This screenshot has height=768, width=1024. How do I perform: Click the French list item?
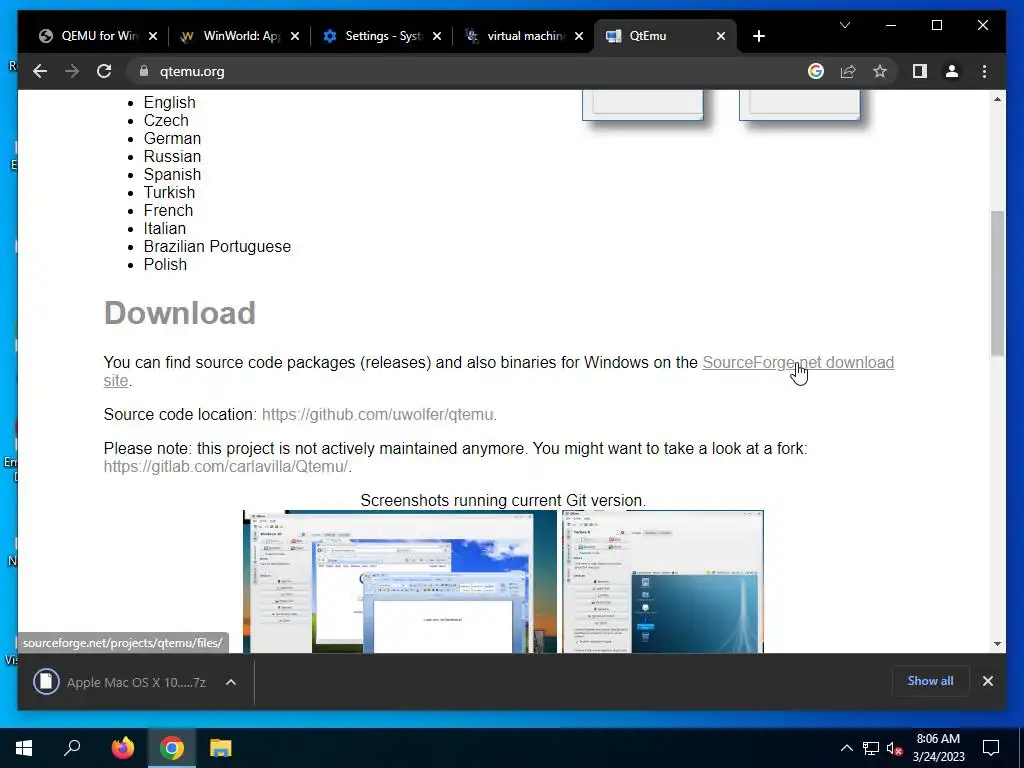[168, 210]
